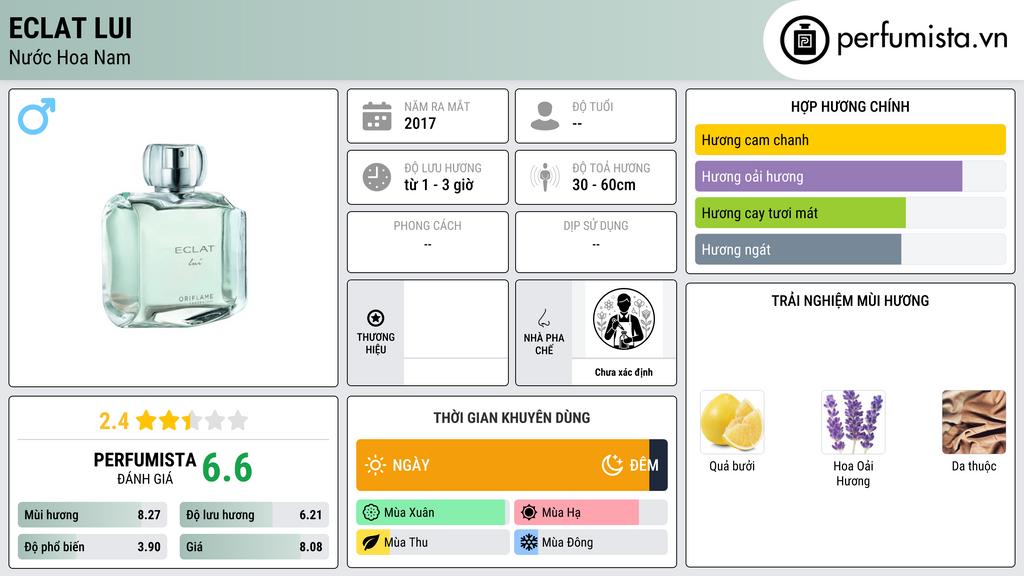This screenshot has width=1024, height=576.
Task: Click the leaf icon for Mùa Thu
Action: point(371,542)
